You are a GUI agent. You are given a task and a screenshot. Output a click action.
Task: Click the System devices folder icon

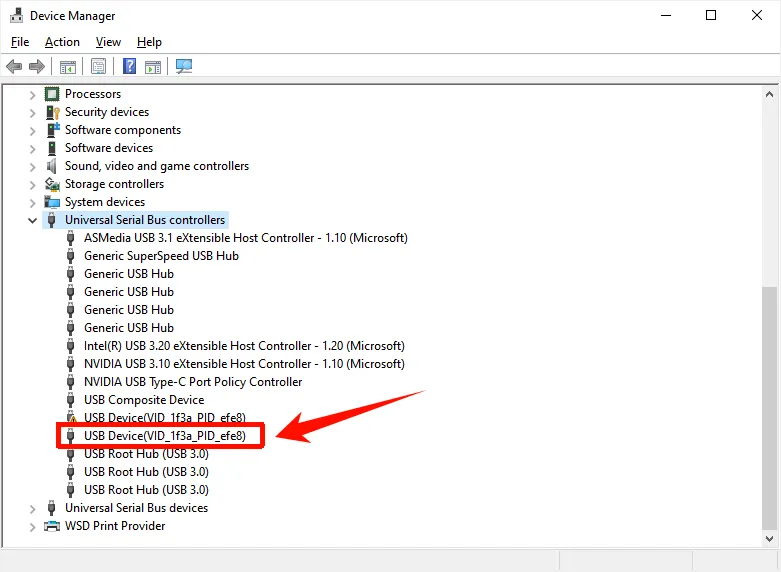click(x=52, y=202)
